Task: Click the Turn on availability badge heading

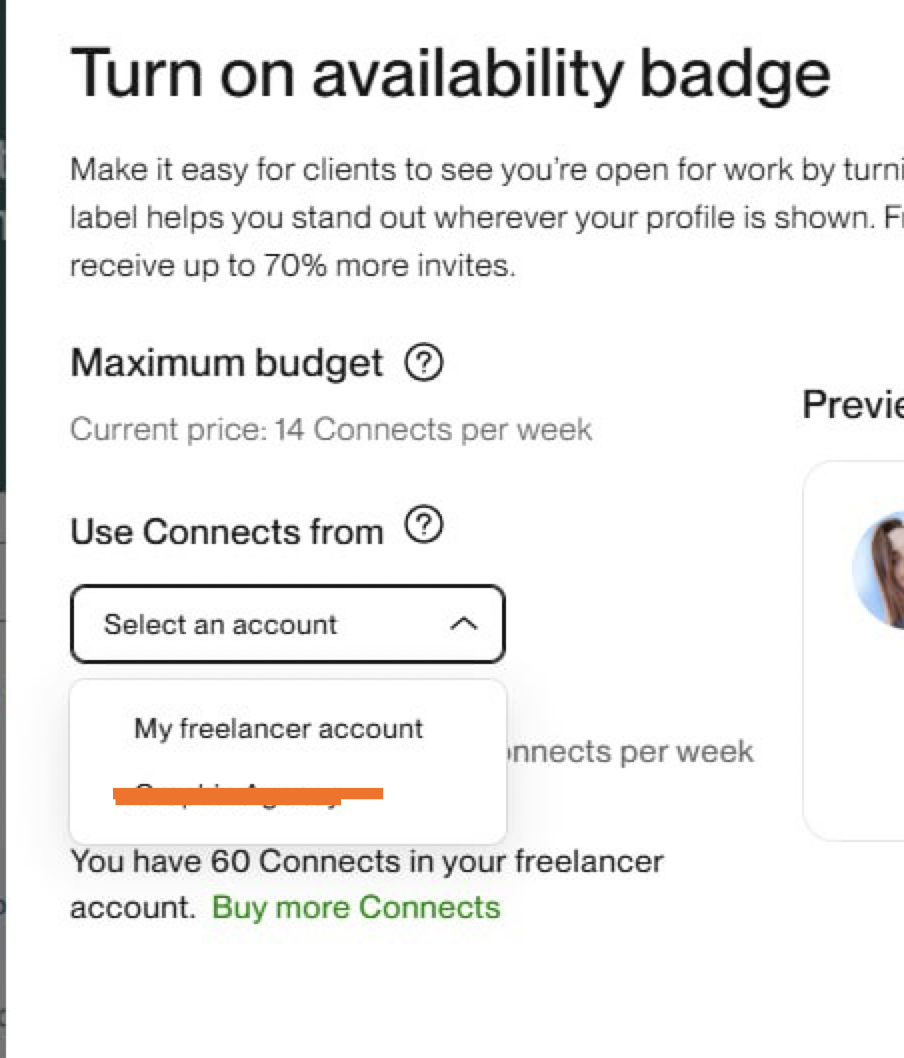Action: 450,74
